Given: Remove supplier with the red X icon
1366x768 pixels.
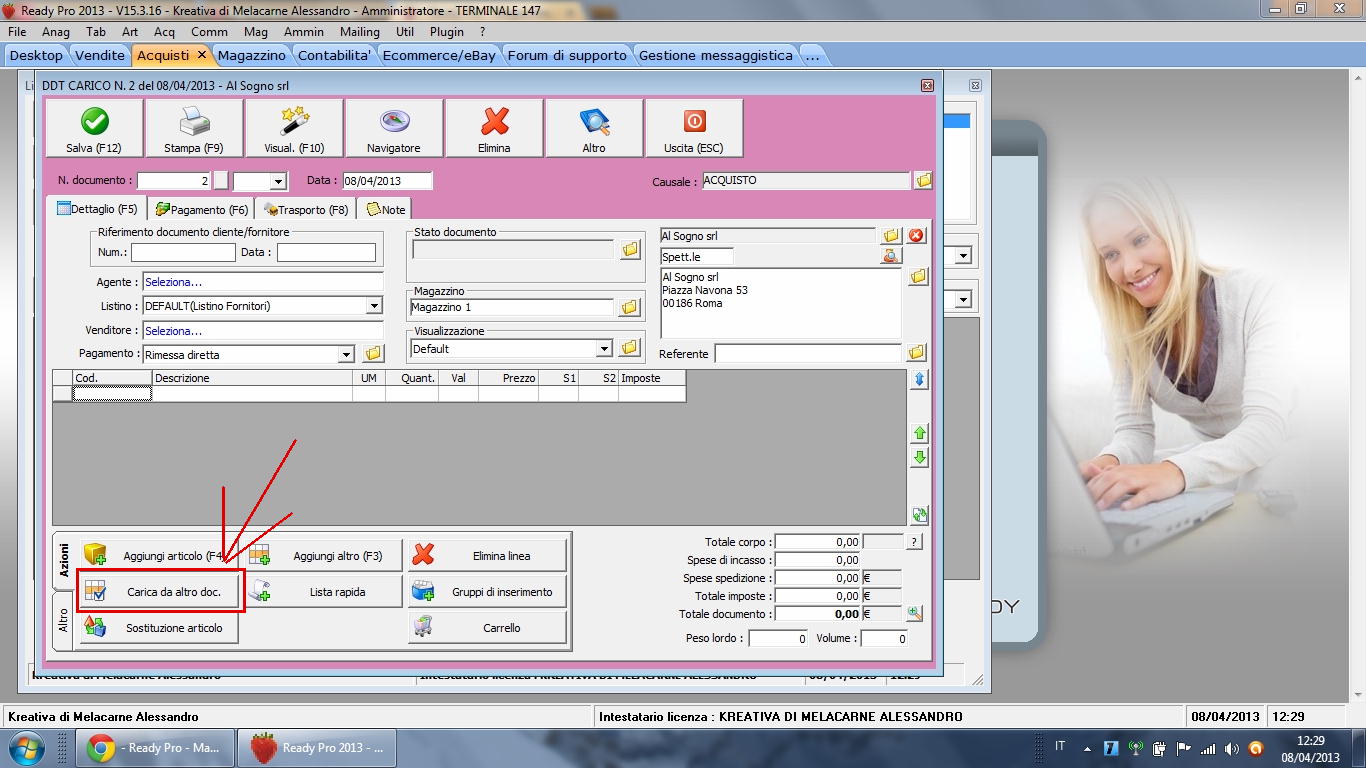Looking at the screenshot, I should coord(916,236).
